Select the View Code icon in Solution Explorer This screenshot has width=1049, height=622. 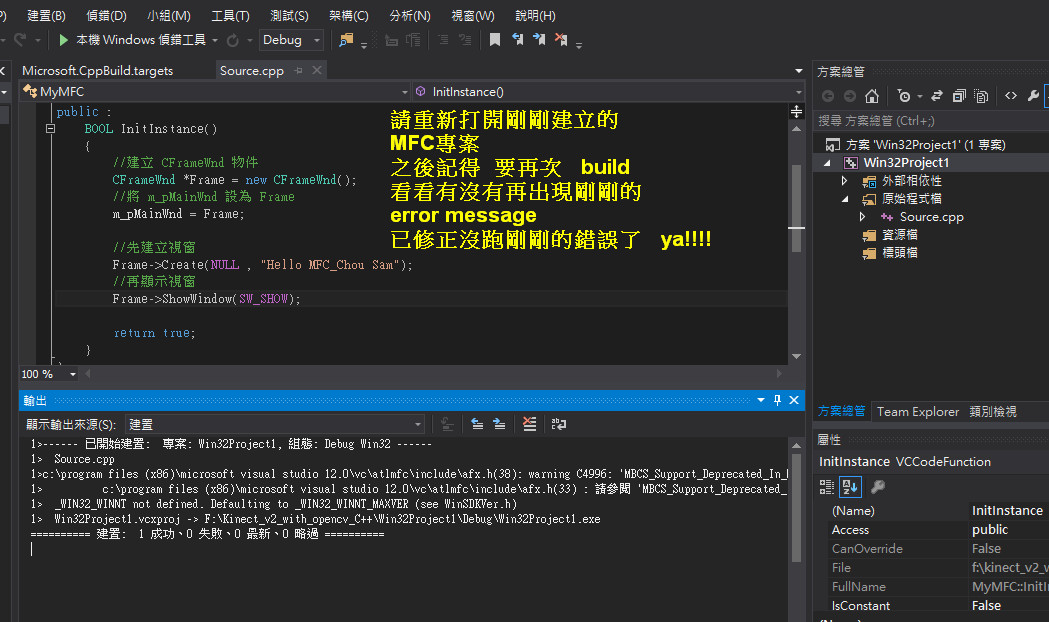(1010, 95)
